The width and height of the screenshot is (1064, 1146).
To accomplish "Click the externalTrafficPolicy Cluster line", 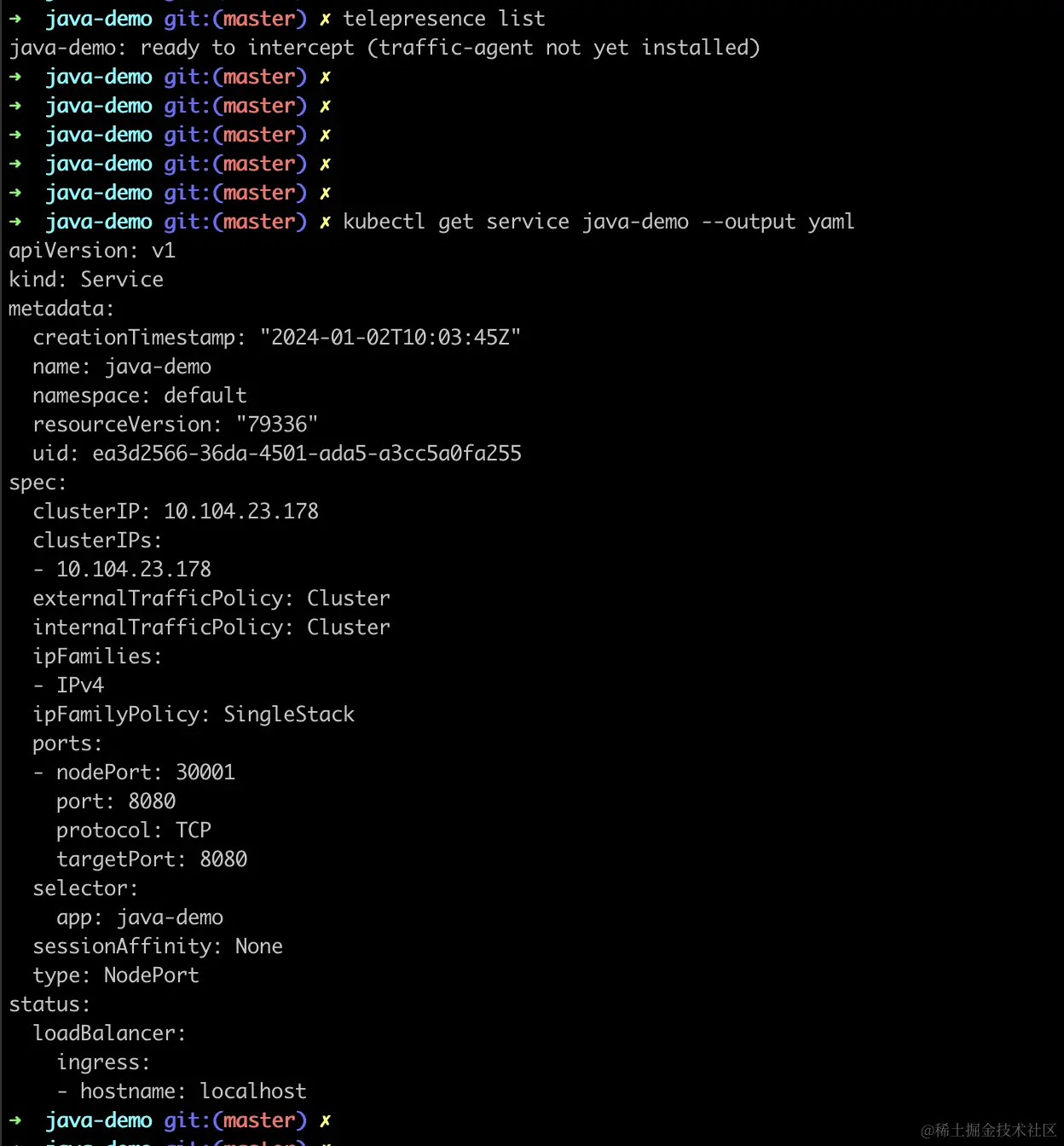I will tap(211, 599).
